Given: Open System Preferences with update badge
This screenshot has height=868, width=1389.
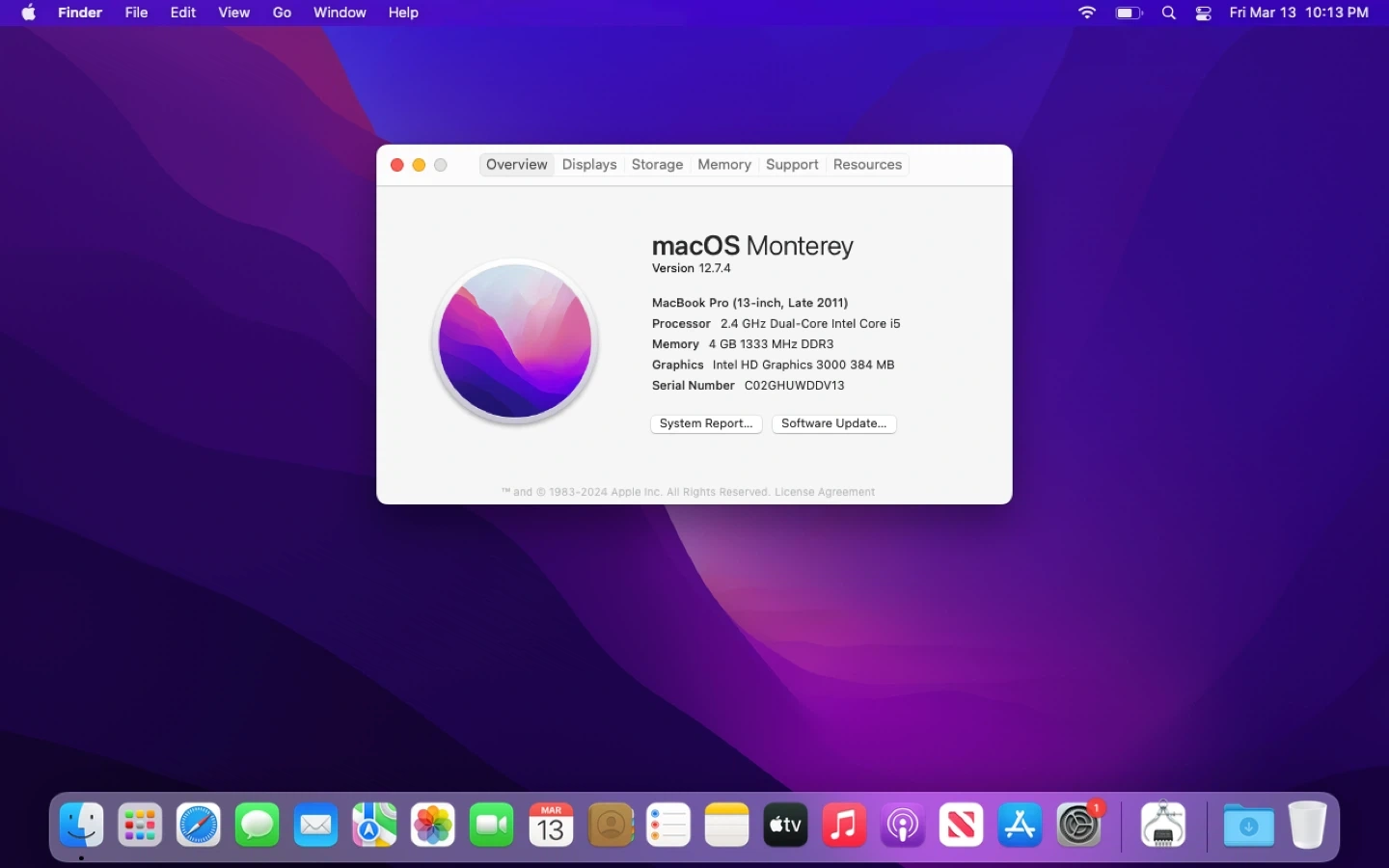Looking at the screenshot, I should (1078, 826).
